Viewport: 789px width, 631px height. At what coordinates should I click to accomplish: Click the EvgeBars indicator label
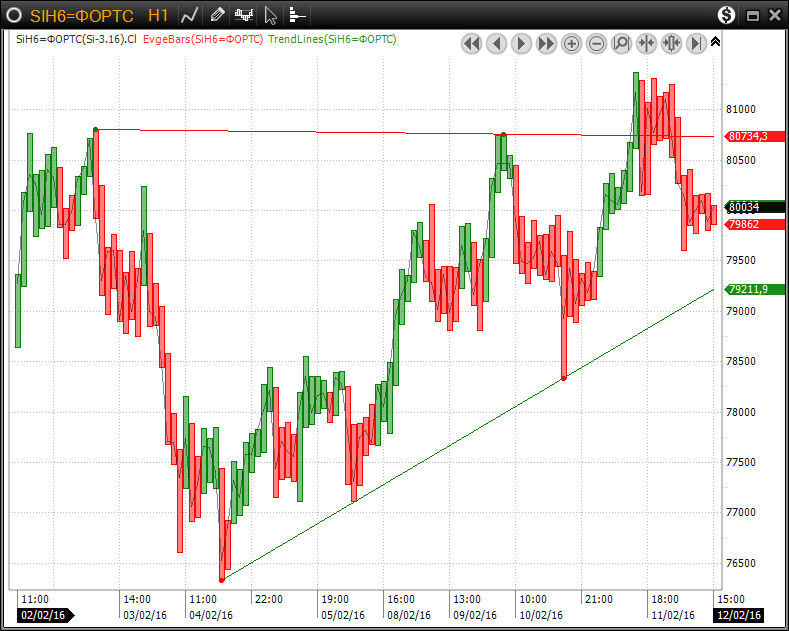pyautogui.click(x=203, y=39)
